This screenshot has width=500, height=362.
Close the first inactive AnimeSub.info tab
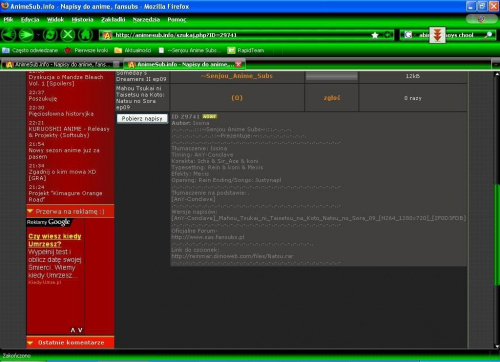[116, 64]
